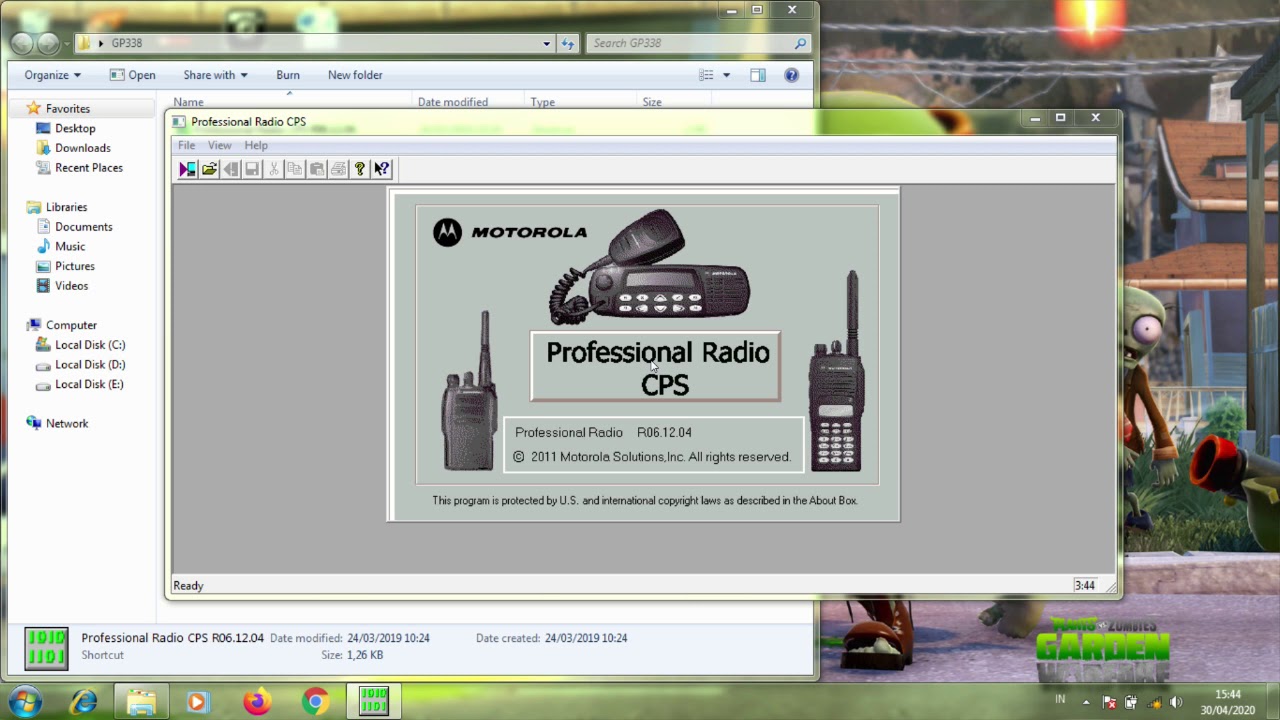Screen dimensions: 1280x720
Task: Click the Read Device toolbar icon
Action: coord(187,169)
